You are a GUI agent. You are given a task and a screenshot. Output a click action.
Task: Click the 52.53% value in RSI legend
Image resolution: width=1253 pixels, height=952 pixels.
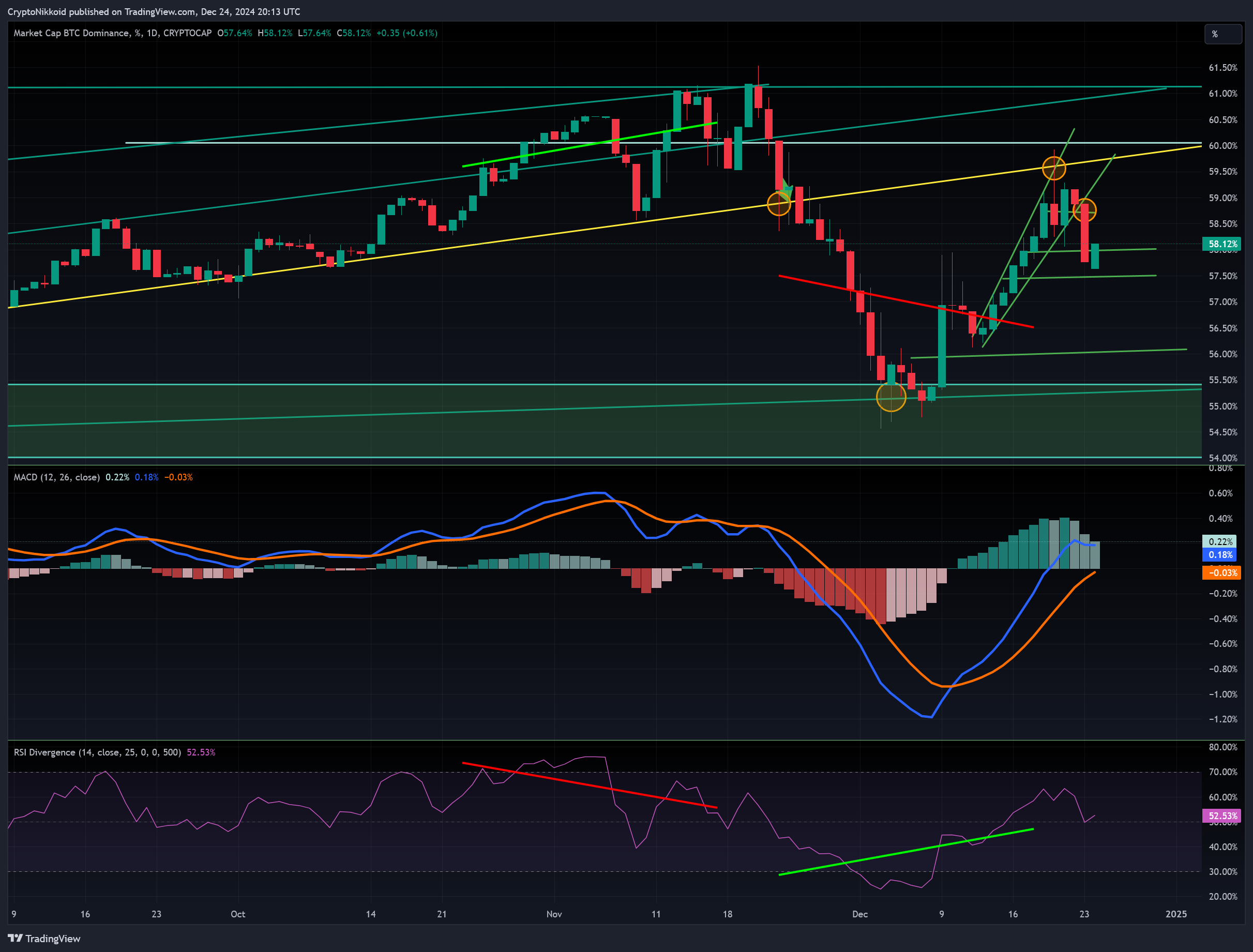click(201, 752)
